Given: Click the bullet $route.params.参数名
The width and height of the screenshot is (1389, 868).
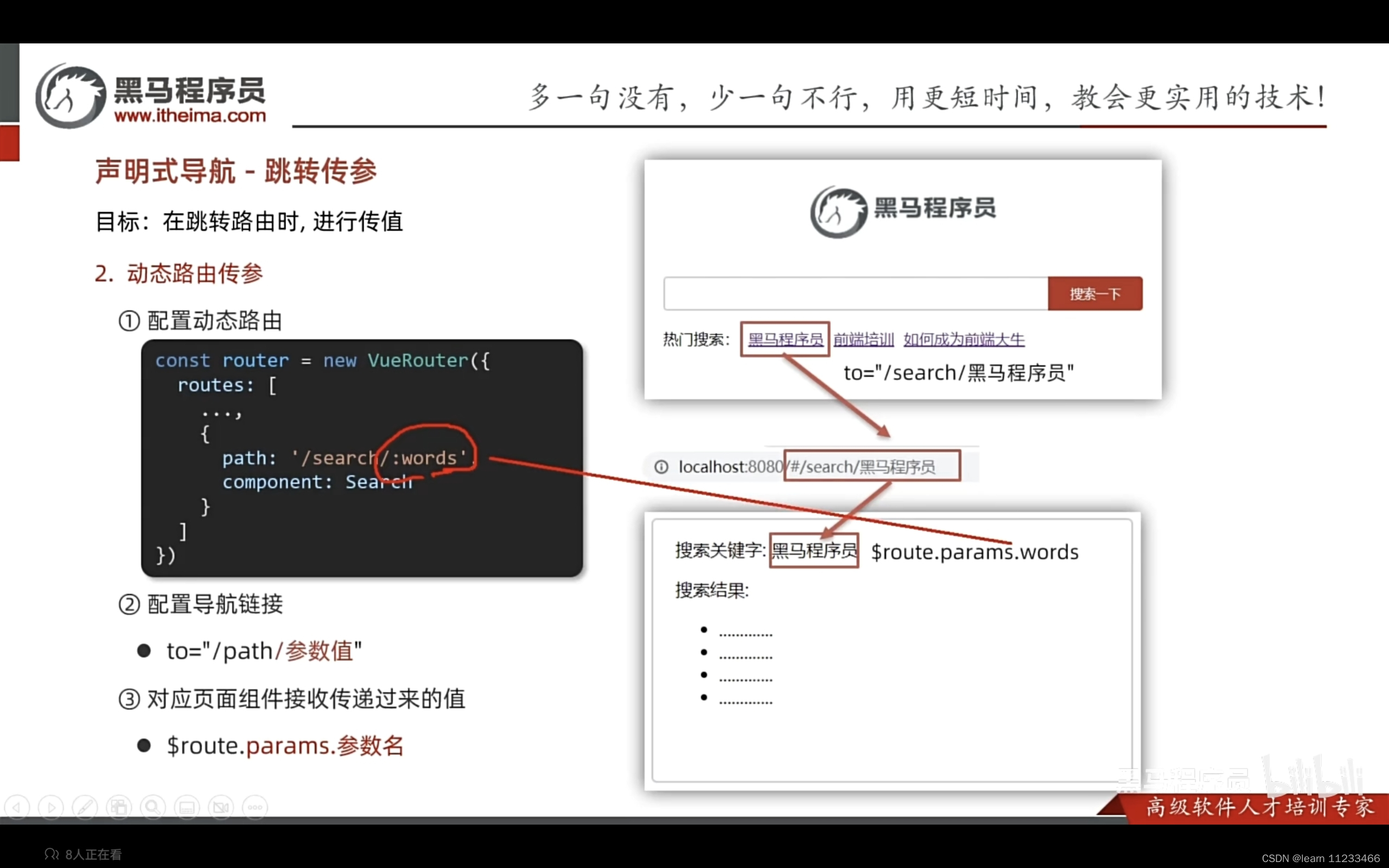Looking at the screenshot, I should point(285,746).
